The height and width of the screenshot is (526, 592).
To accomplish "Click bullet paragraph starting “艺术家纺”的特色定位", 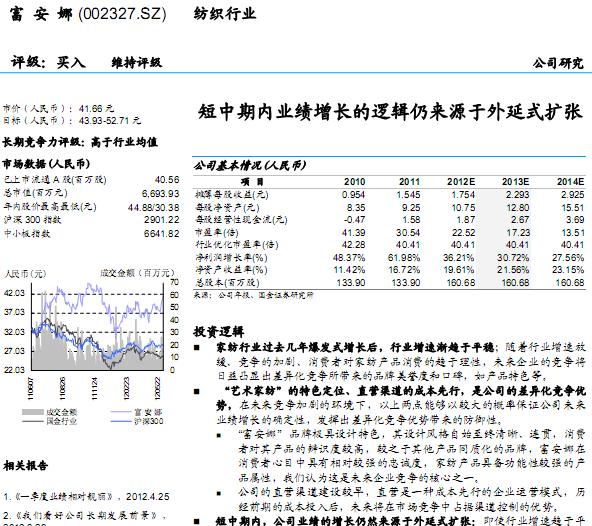I will [x=401, y=405].
